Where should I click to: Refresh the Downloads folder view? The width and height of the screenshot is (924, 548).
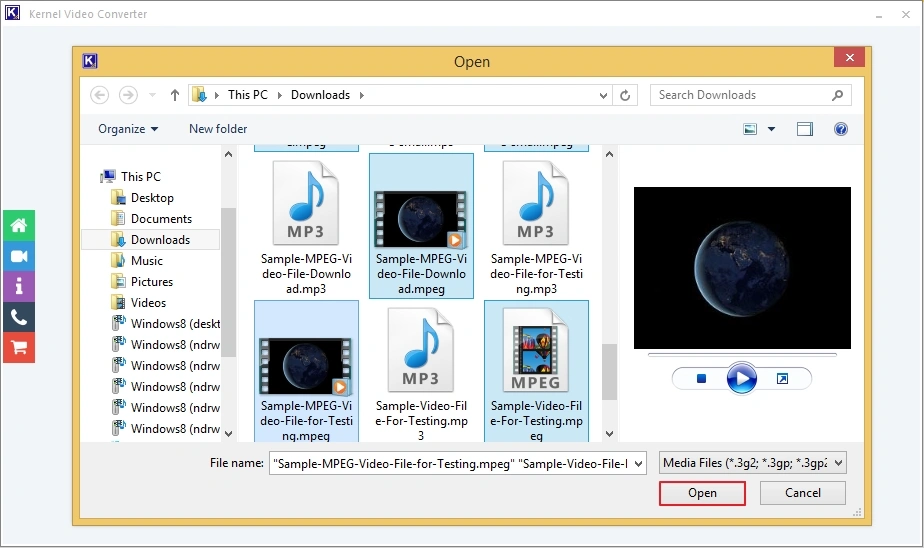[625, 95]
